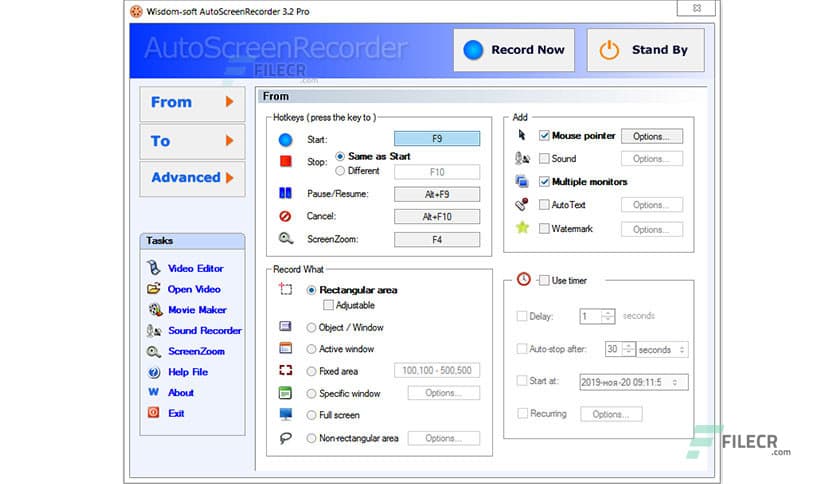Check the Recurring checkbox
This screenshot has width=836, height=484.
522,413
